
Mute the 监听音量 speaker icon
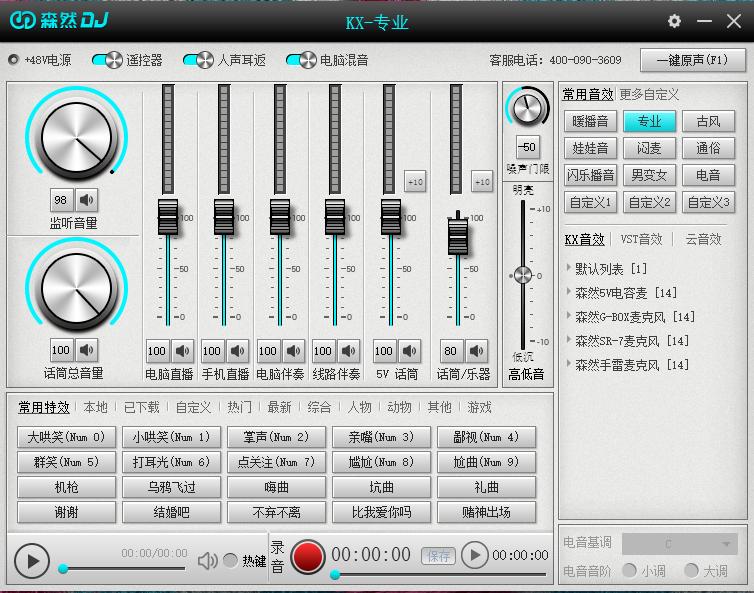click(87, 200)
